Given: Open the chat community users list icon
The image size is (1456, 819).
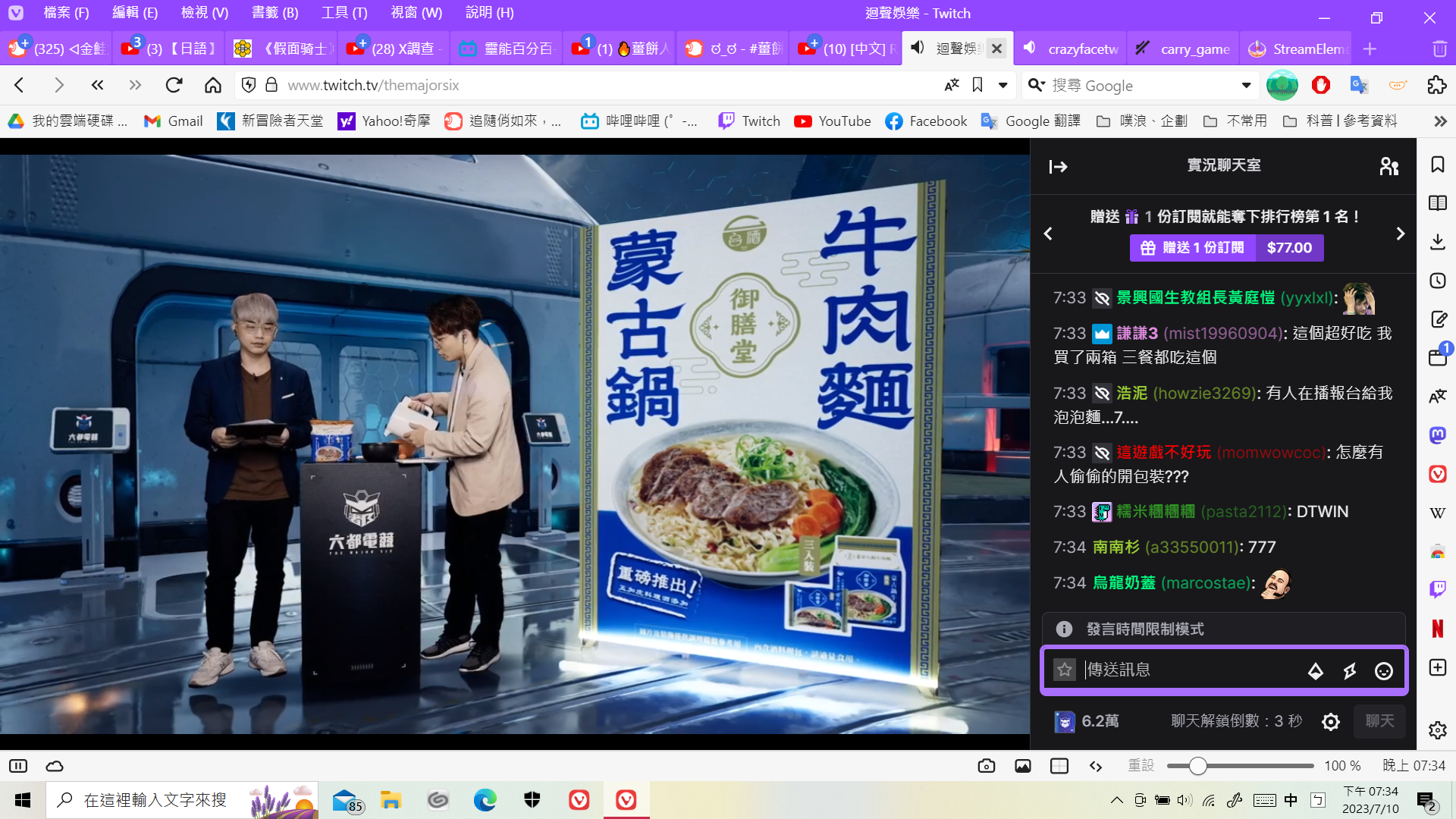Looking at the screenshot, I should [x=1389, y=166].
